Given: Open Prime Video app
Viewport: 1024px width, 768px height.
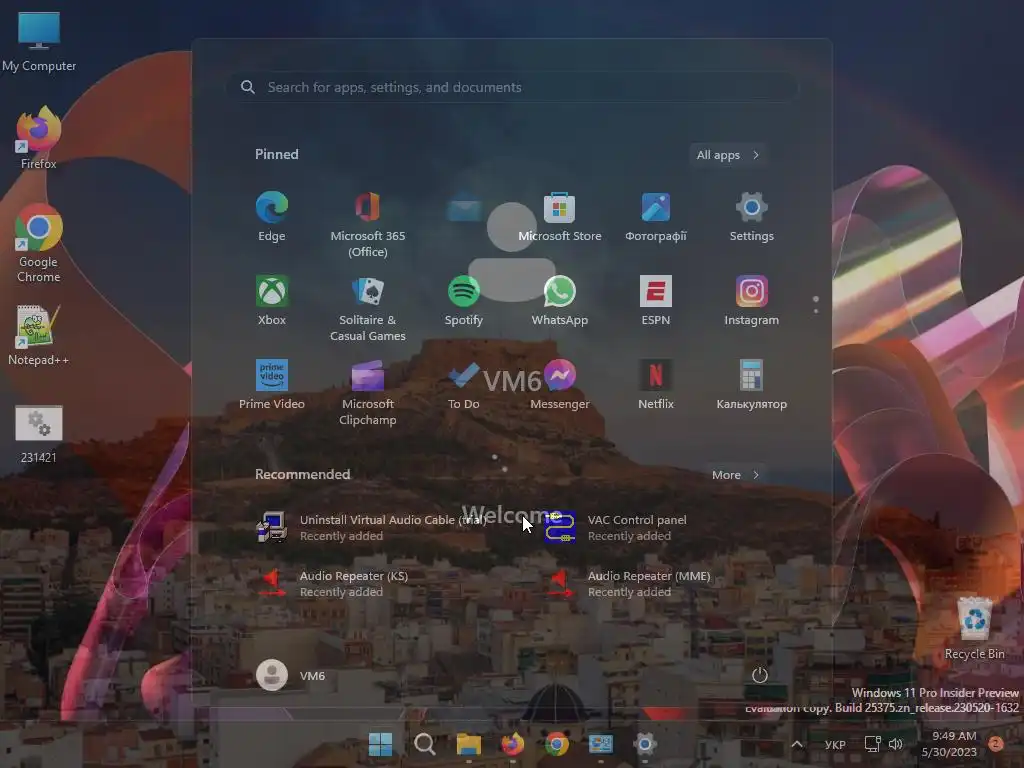Looking at the screenshot, I should pos(272,385).
